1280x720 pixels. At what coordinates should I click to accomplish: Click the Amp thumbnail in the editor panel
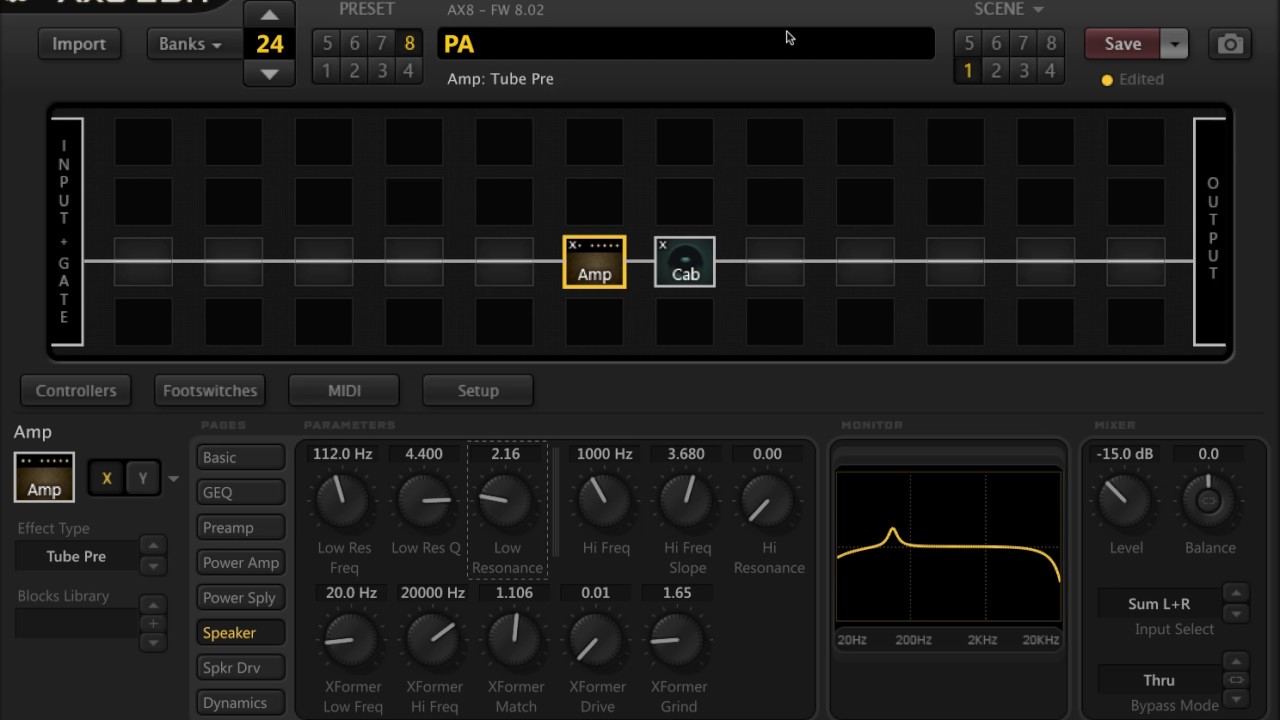(44, 477)
